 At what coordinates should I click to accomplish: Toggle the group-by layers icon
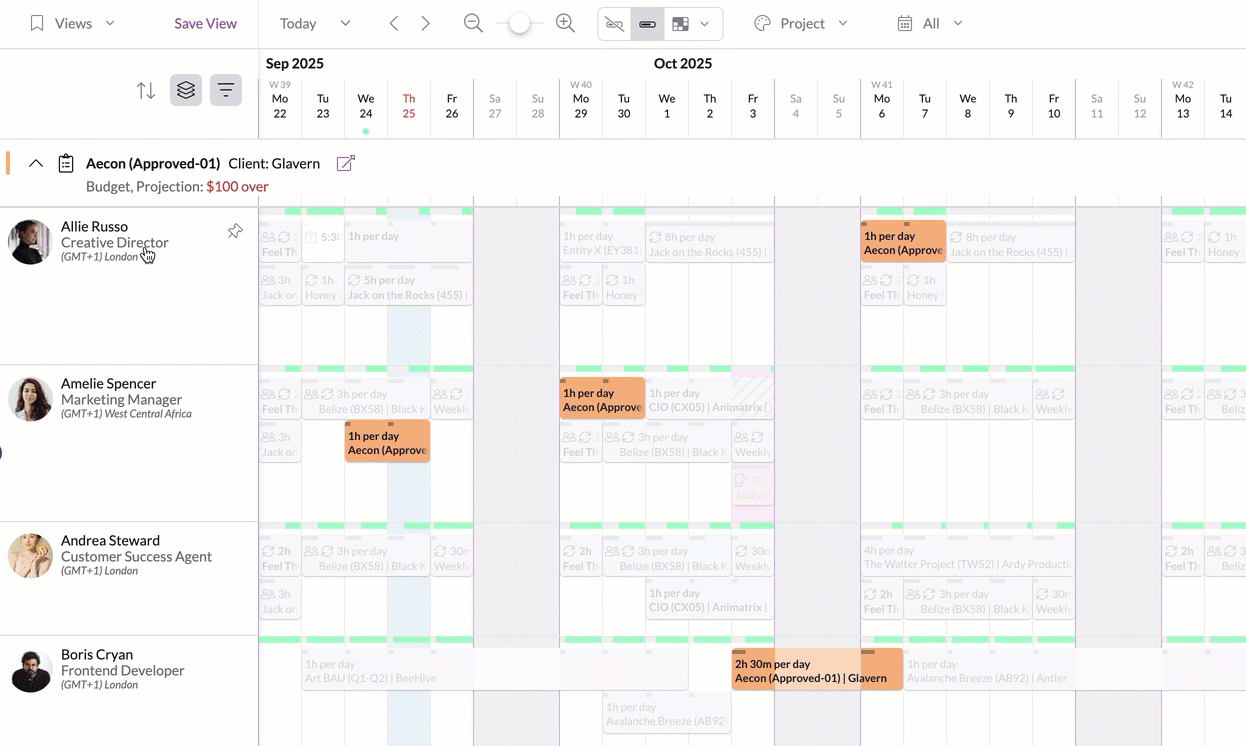pyautogui.click(x=186, y=90)
